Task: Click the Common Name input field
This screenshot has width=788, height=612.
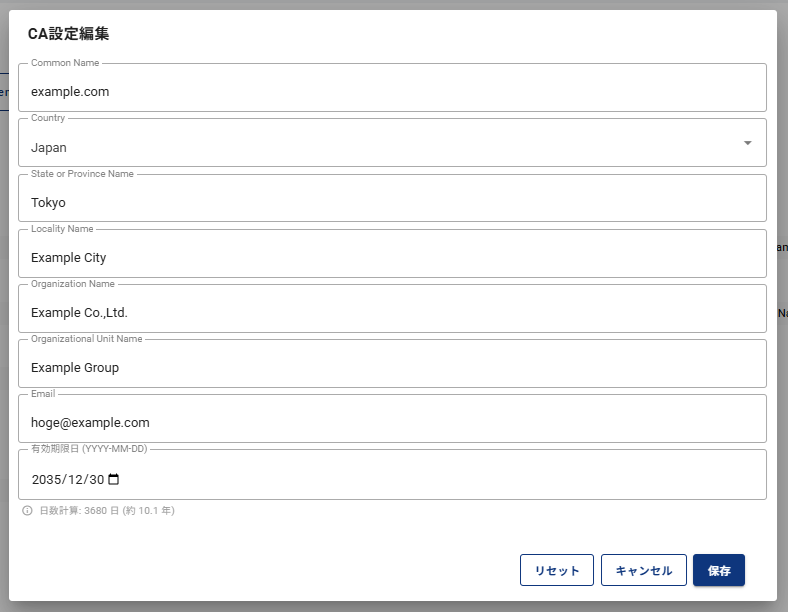Action: [392, 91]
